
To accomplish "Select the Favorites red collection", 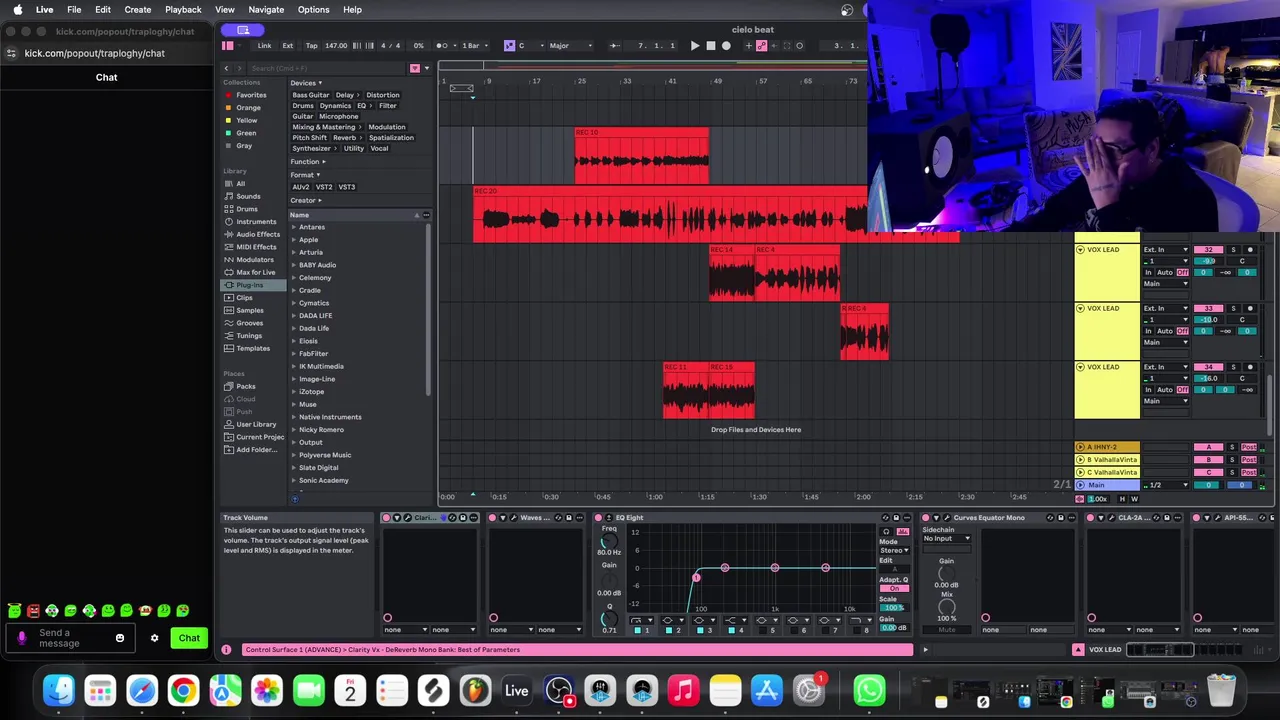I will pyautogui.click(x=250, y=95).
